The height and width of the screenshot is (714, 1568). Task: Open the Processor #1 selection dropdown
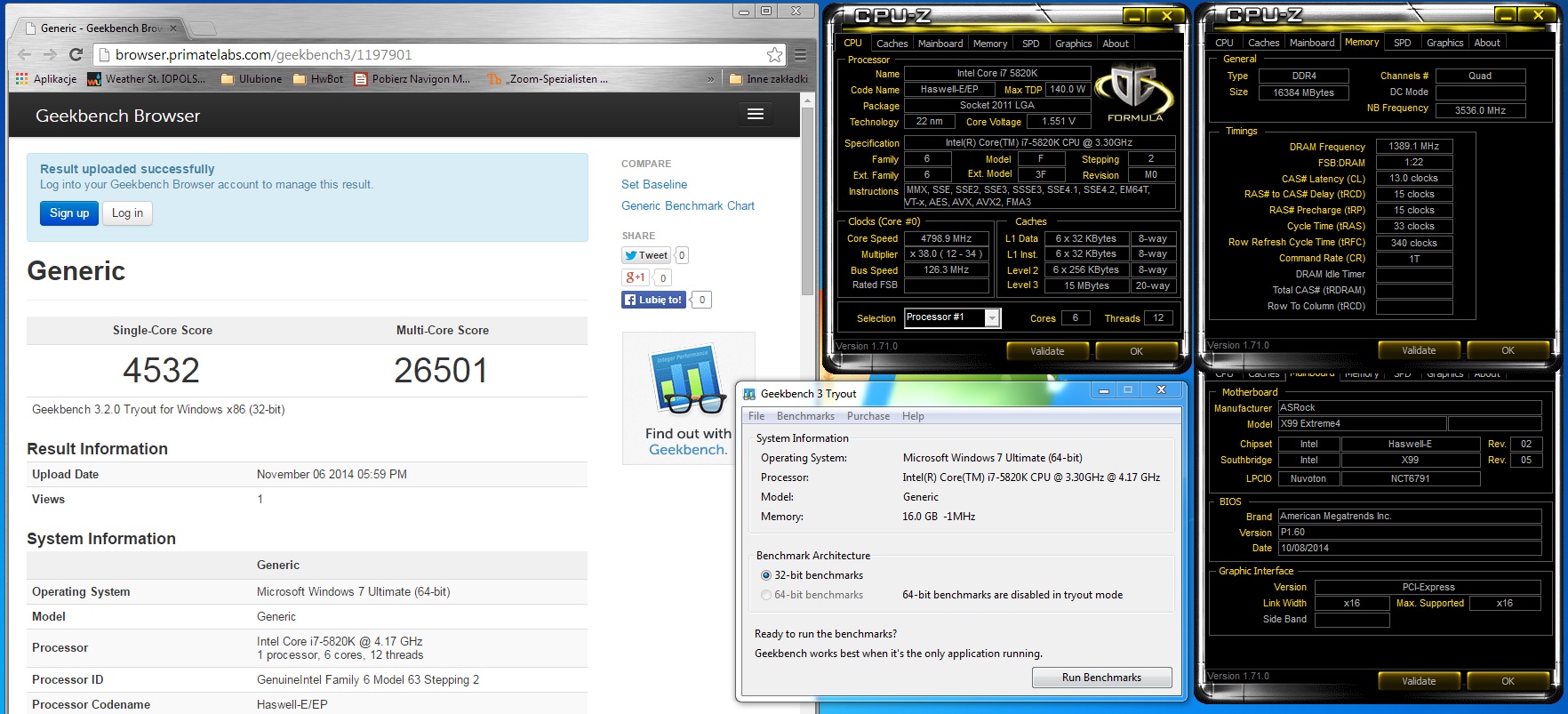[x=952, y=317]
